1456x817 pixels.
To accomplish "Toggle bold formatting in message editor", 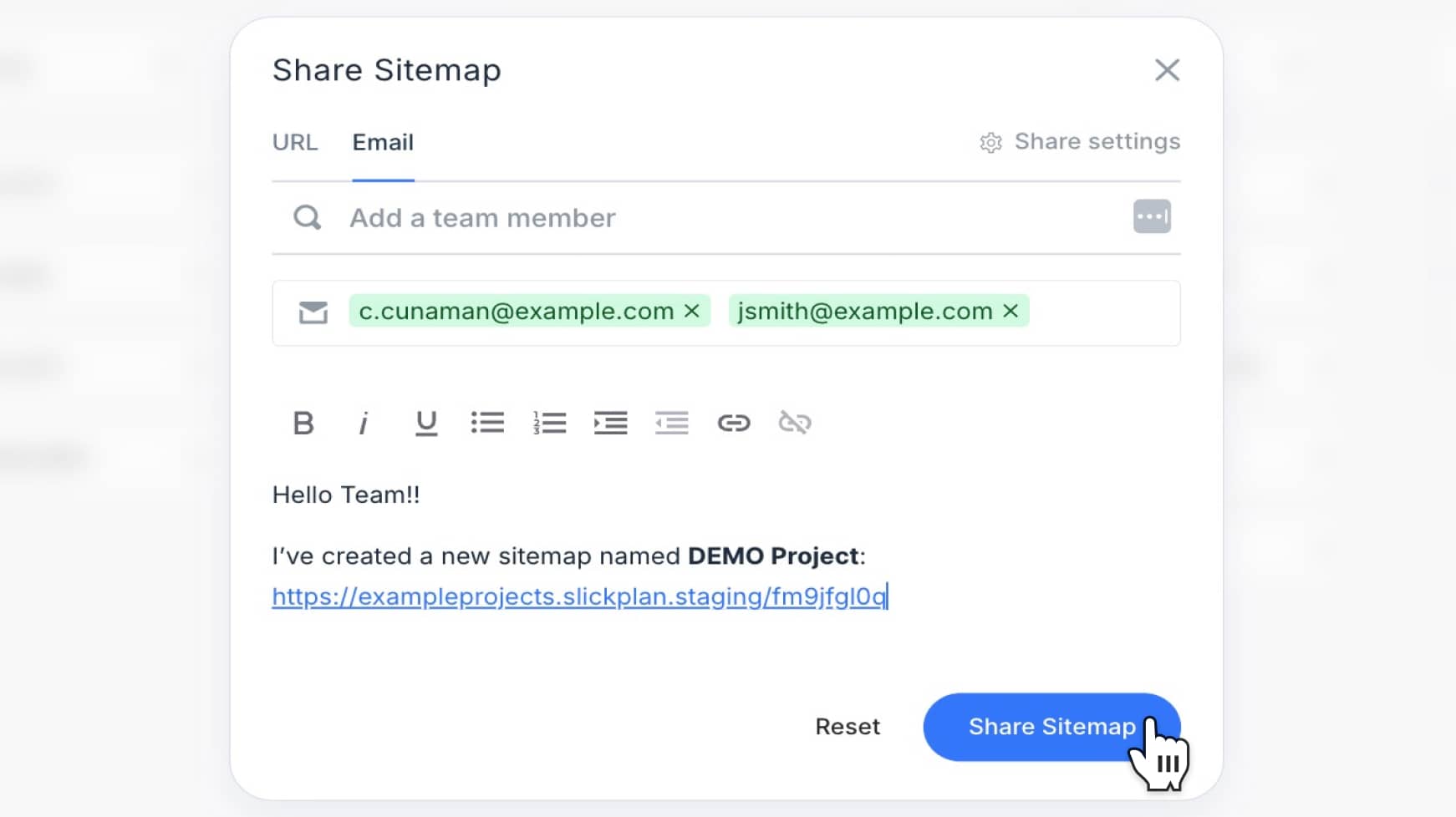I will coord(303,423).
